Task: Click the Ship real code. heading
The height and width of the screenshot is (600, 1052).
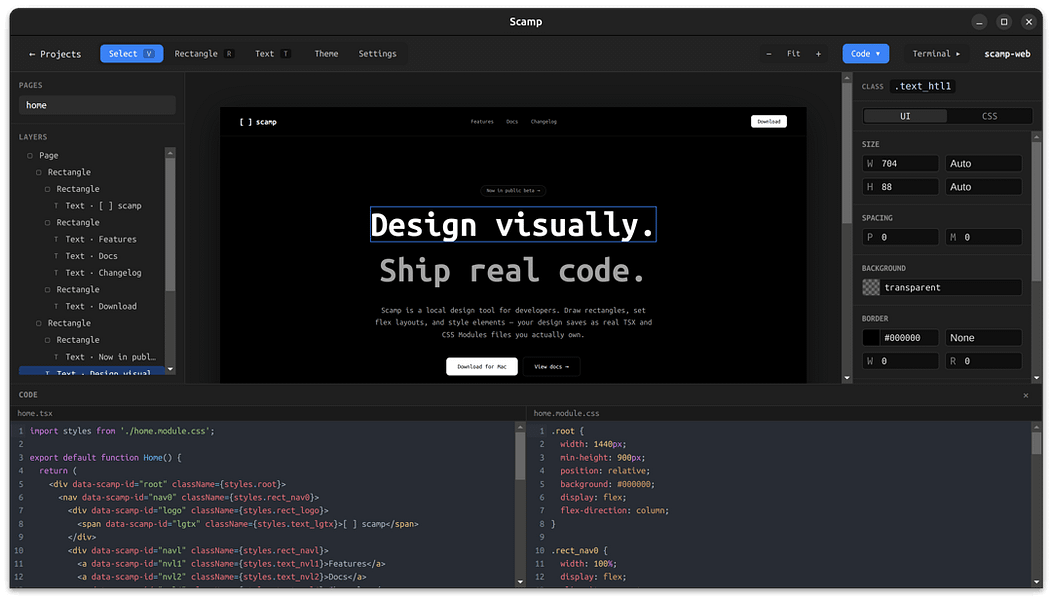Action: (513, 270)
